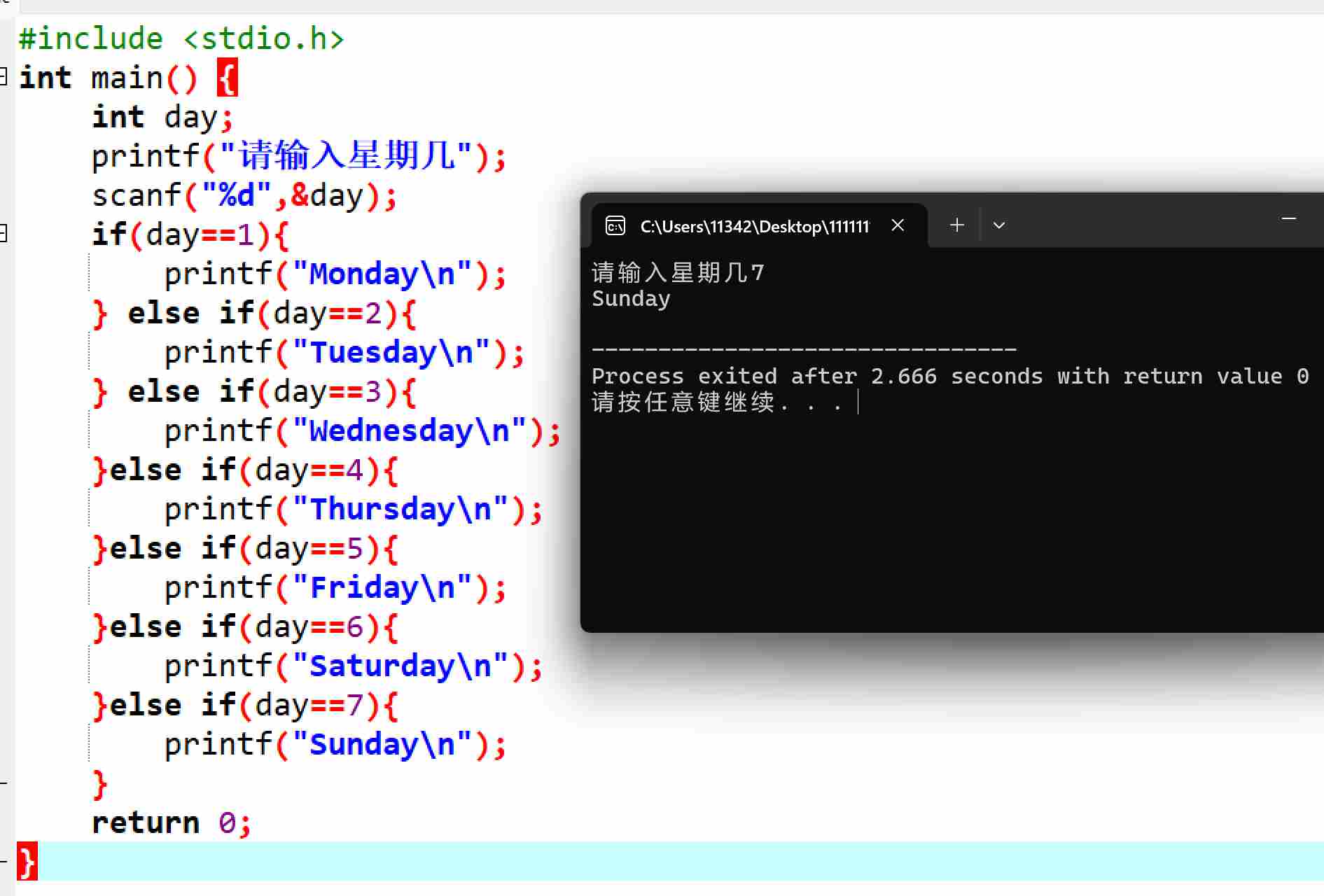Click the printf("Saturday\n") line
This screenshot has width=1324, height=896.
click(x=354, y=666)
